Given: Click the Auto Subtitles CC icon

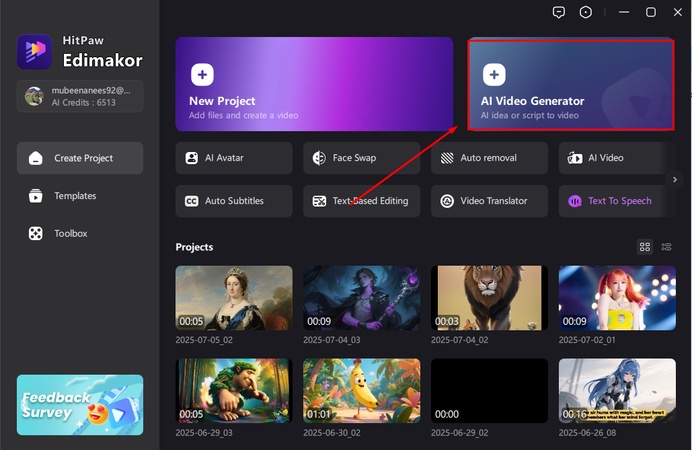Looking at the screenshot, I should [192, 201].
